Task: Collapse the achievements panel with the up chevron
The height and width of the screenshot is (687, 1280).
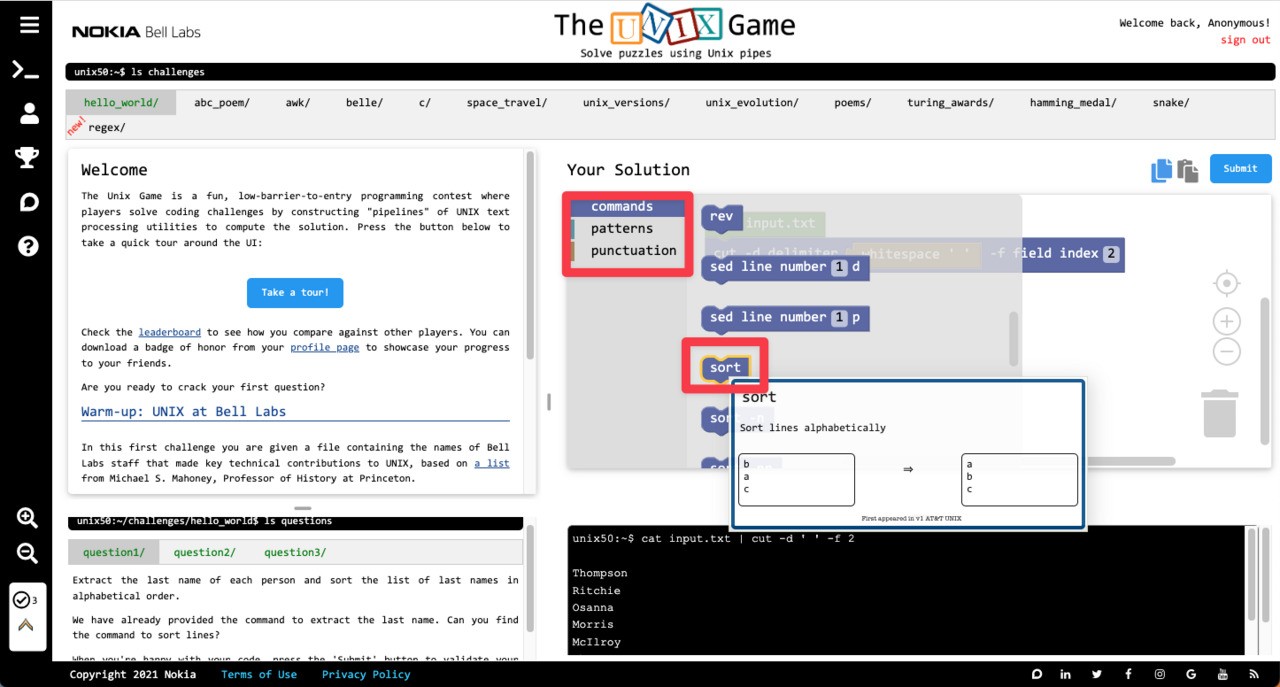Action: pos(27,624)
